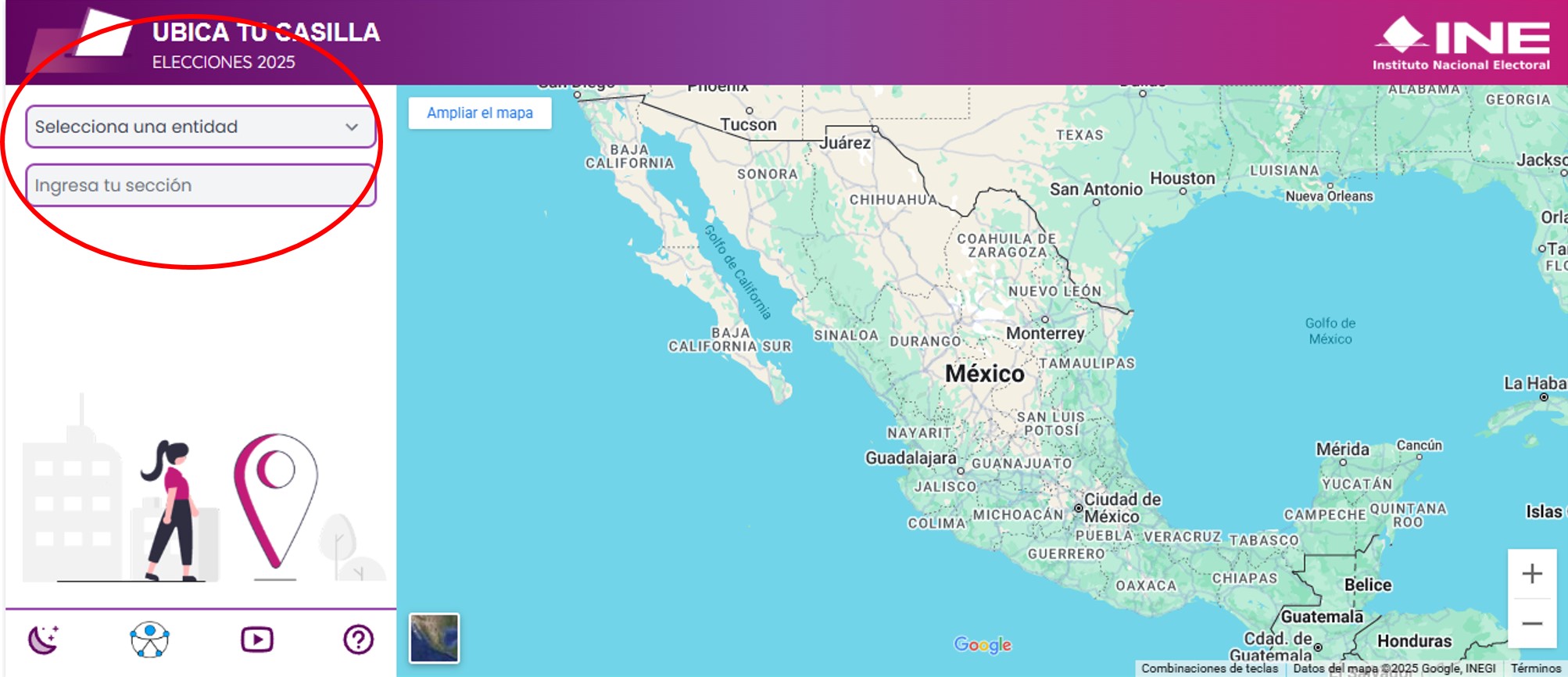Click the 'Monterrey' map label
Image resolution: width=1568 pixels, height=677 pixels.
1045,334
